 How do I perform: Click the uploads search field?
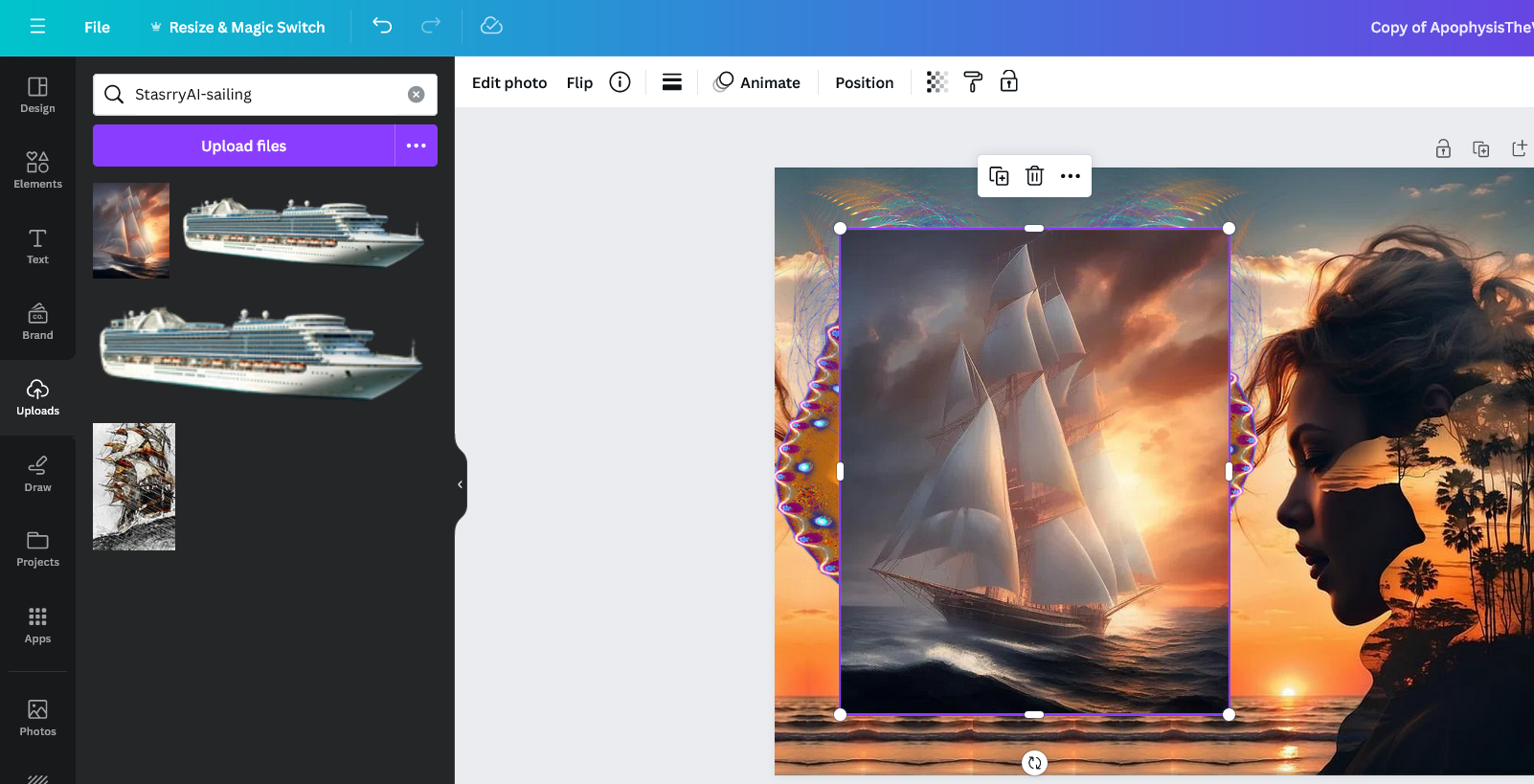(x=265, y=95)
